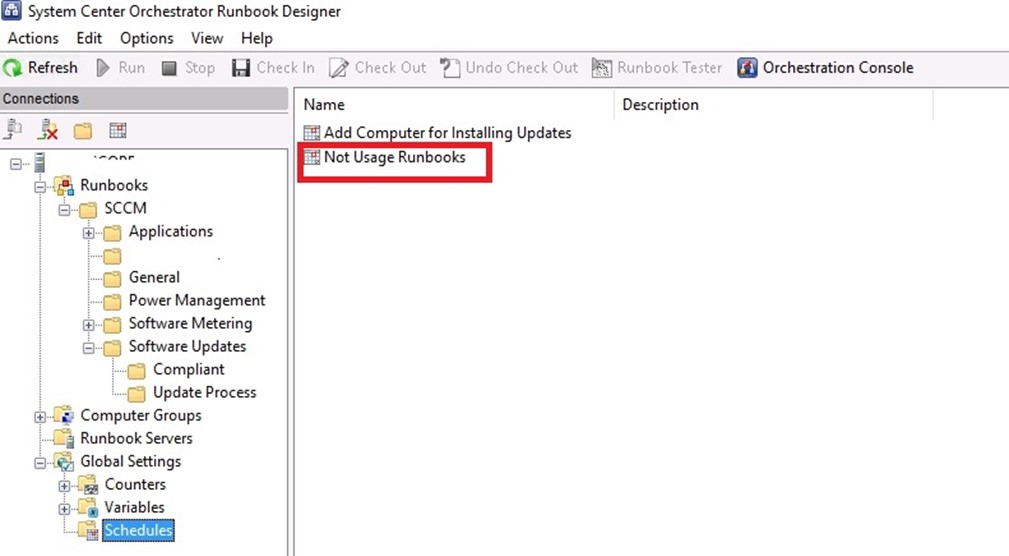The height and width of the screenshot is (556, 1009).
Task: Collapse the Runbooks tree node
Action: click(40, 187)
